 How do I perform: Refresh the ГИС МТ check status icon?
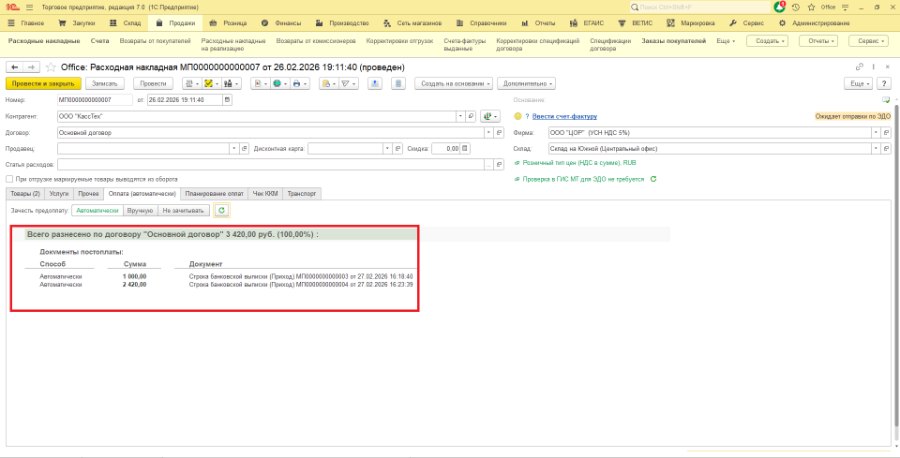653,179
